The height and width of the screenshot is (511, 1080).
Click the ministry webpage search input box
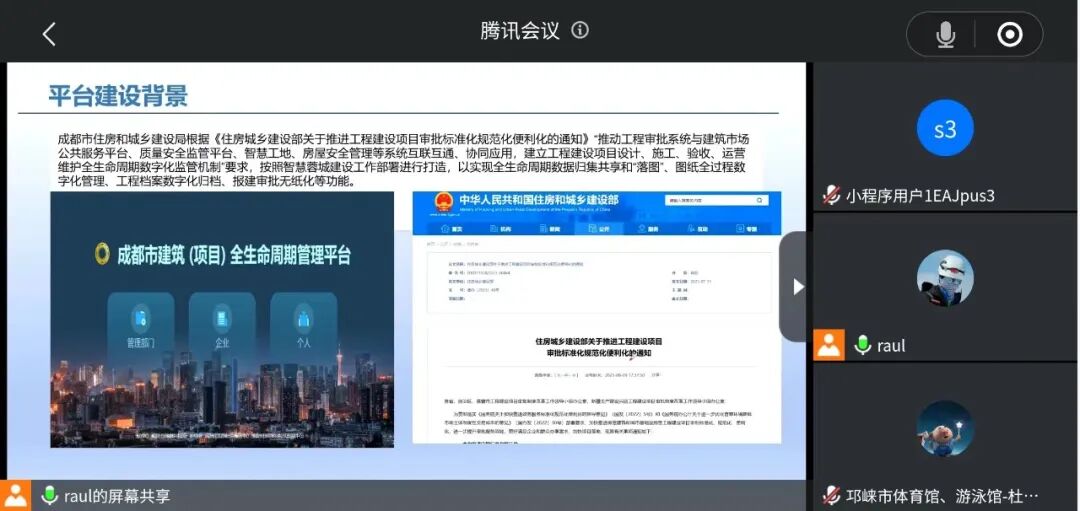pyautogui.click(x=709, y=200)
